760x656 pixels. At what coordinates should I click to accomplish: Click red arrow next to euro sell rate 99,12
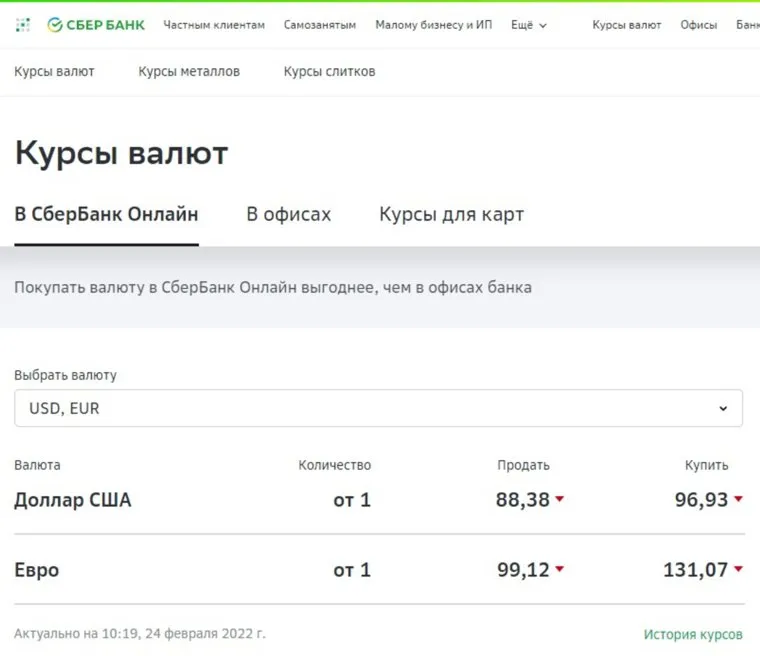tap(559, 570)
